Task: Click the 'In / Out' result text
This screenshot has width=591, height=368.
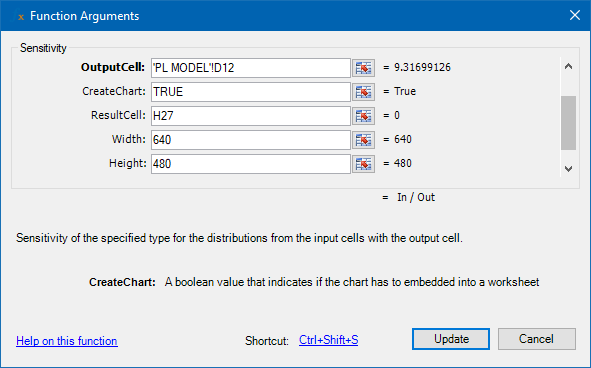Action: click(416, 197)
